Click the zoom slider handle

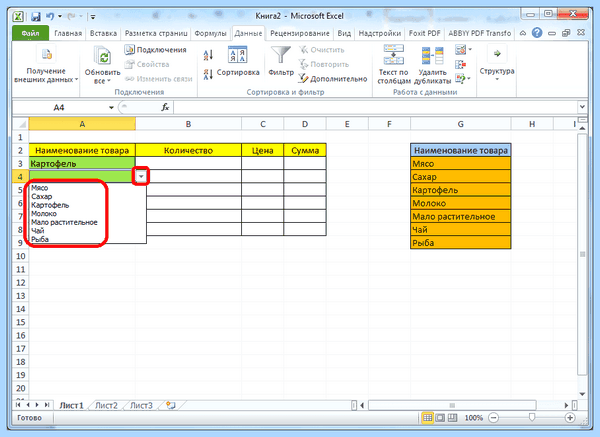point(532,417)
